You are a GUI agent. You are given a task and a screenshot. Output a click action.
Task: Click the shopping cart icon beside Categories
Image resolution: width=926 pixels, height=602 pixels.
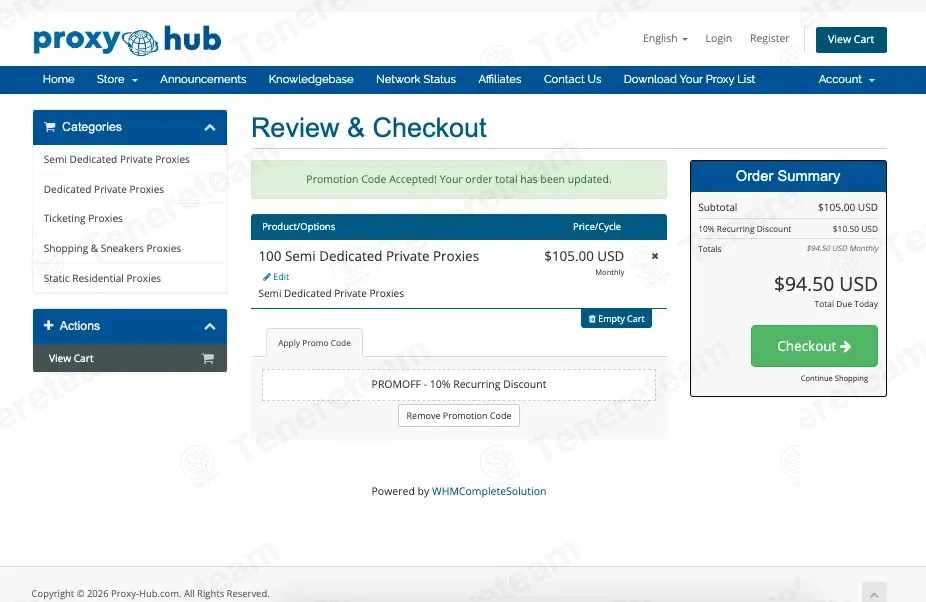tap(50, 127)
